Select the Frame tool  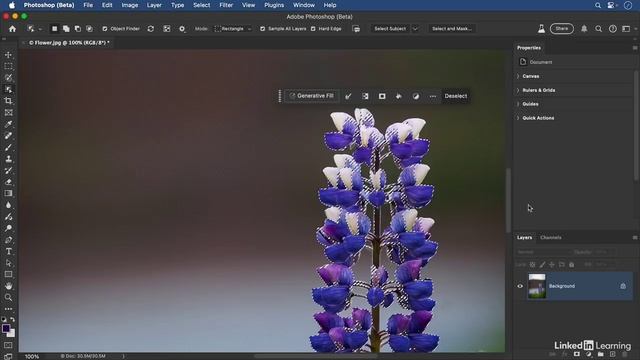click(x=9, y=113)
